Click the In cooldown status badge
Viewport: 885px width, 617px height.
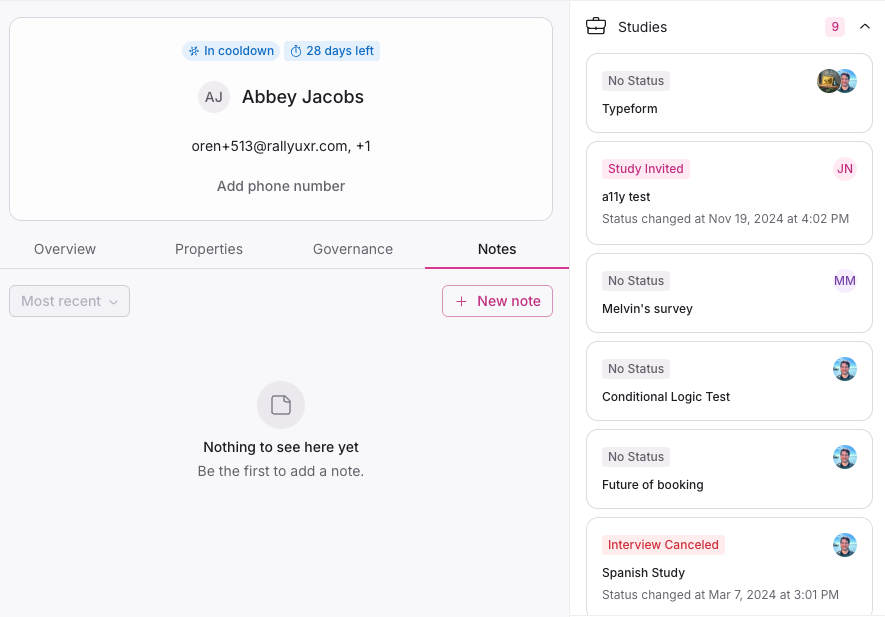point(230,51)
